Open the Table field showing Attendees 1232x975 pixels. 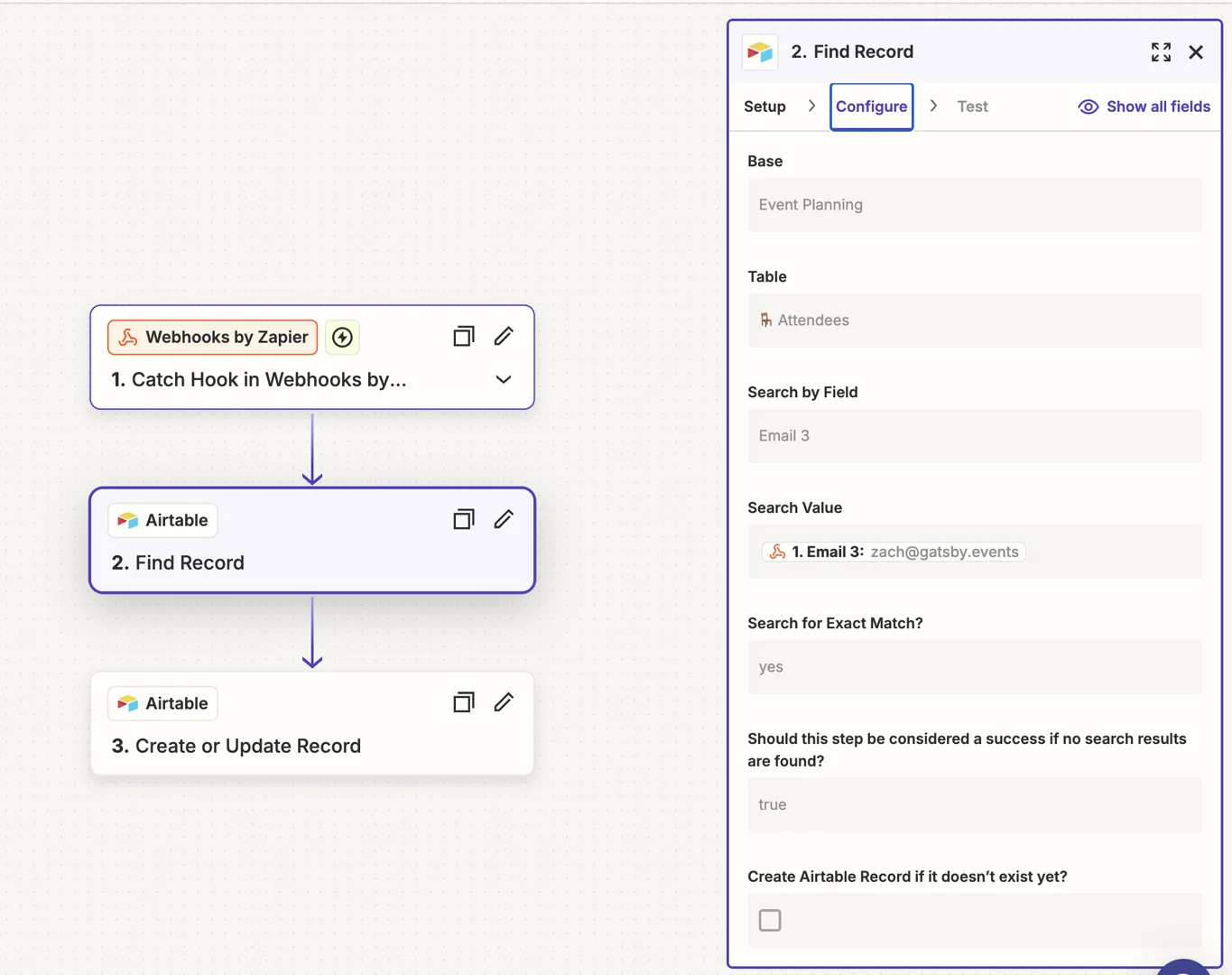pos(974,320)
